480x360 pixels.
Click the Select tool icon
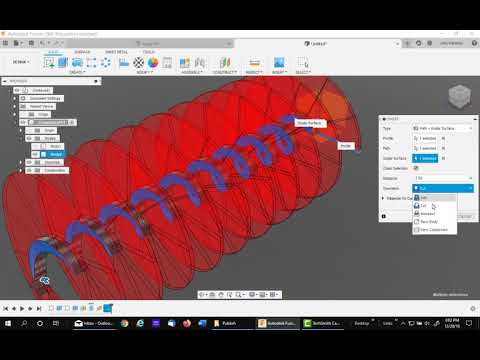click(x=303, y=62)
